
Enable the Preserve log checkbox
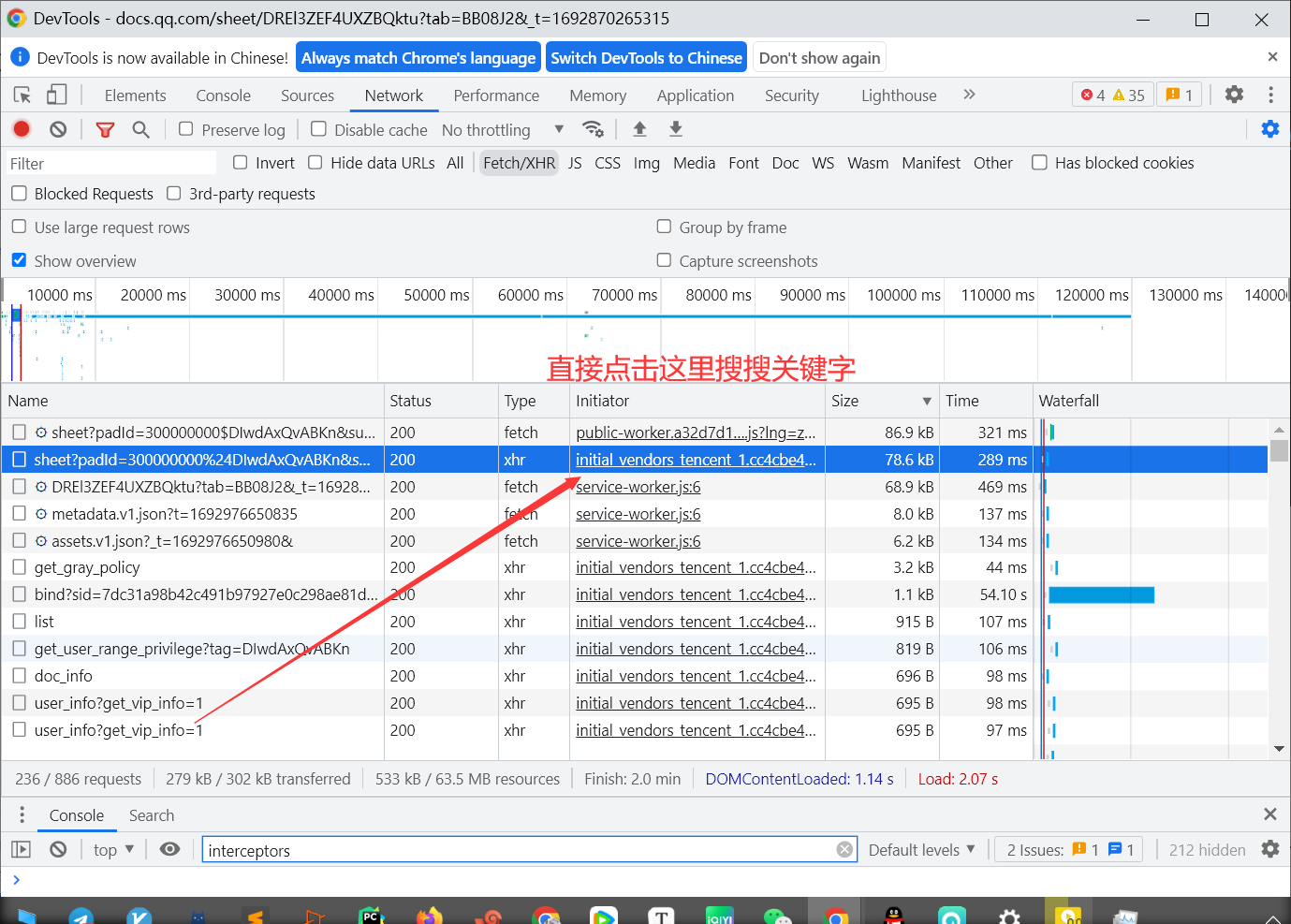click(186, 129)
